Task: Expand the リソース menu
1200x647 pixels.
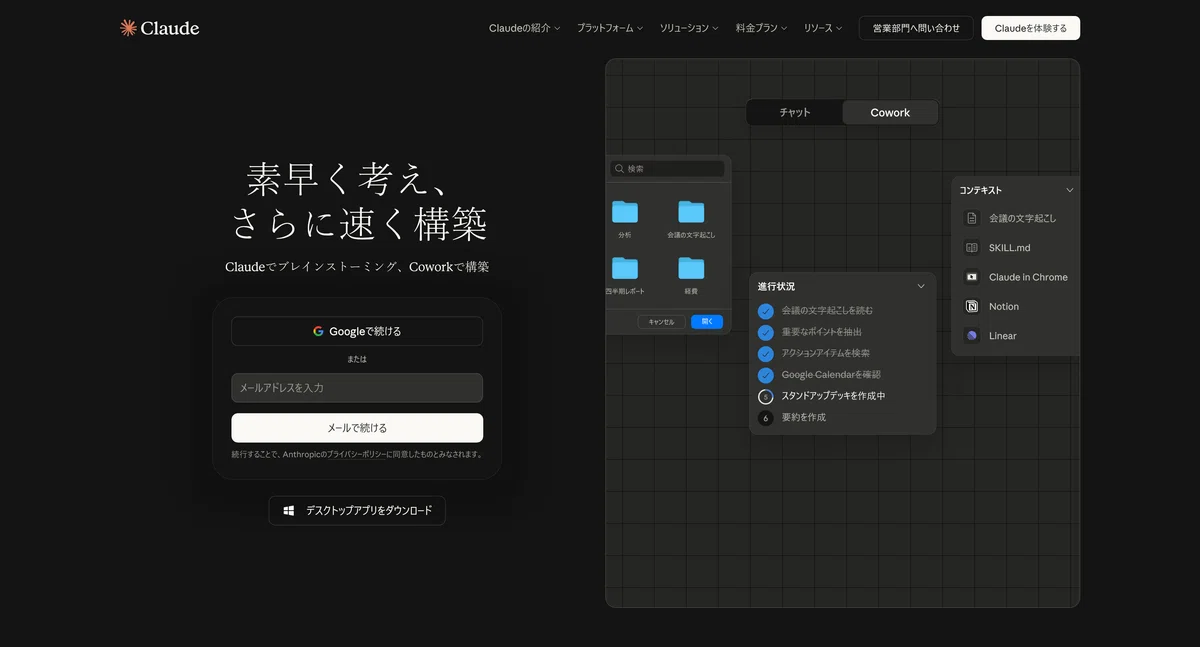Action: tap(823, 28)
